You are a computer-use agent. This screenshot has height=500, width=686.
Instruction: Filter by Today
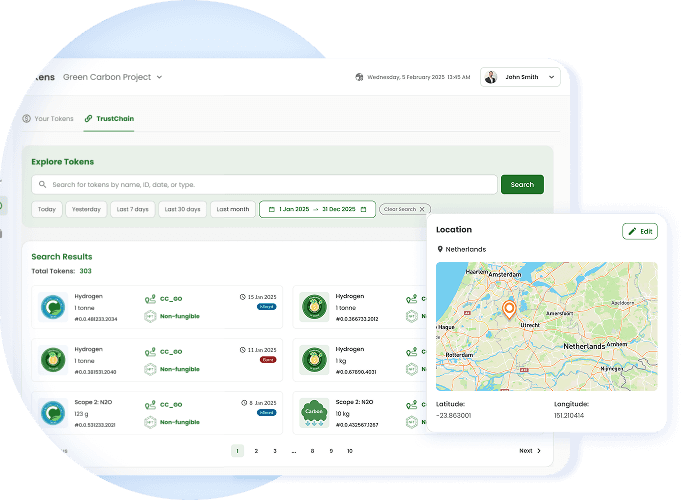pos(47,209)
